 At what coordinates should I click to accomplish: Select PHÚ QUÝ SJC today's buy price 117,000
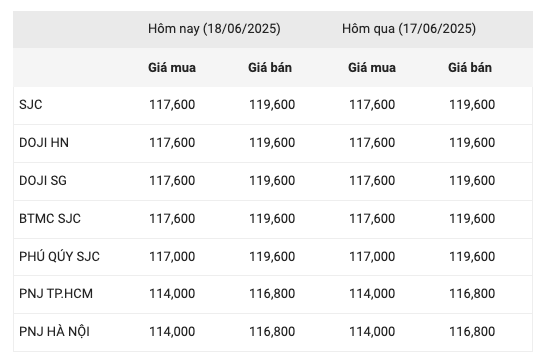(172, 257)
